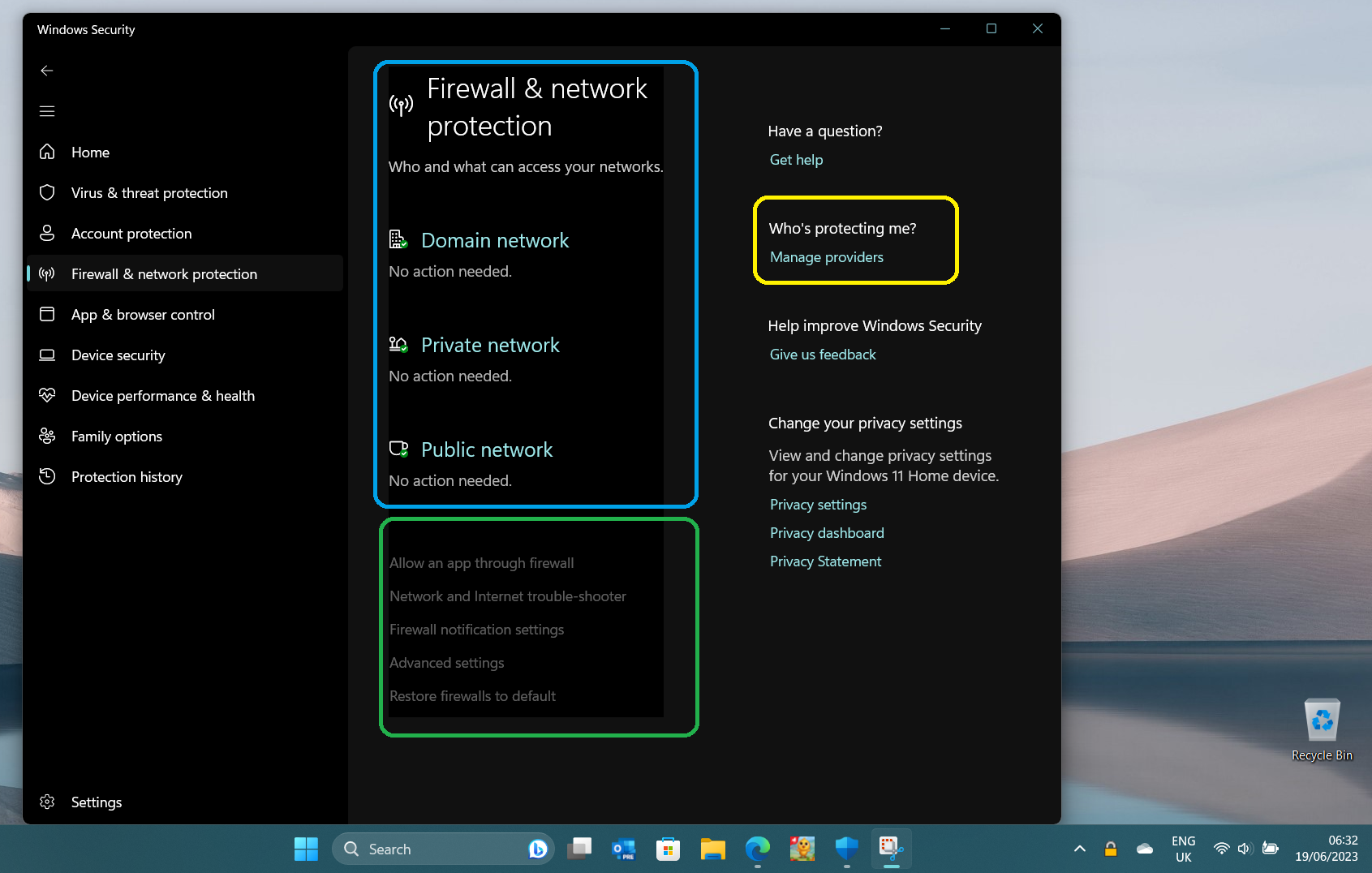Open Private network settings

[x=490, y=345]
